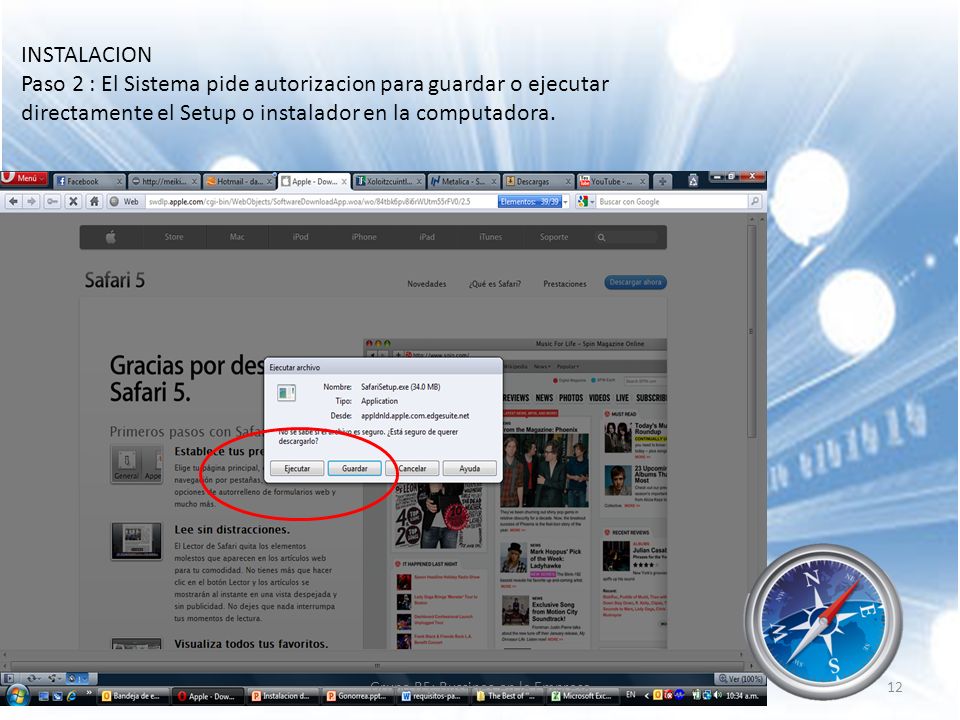Click Cancelar in the dialog
960x720 pixels.
click(412, 468)
